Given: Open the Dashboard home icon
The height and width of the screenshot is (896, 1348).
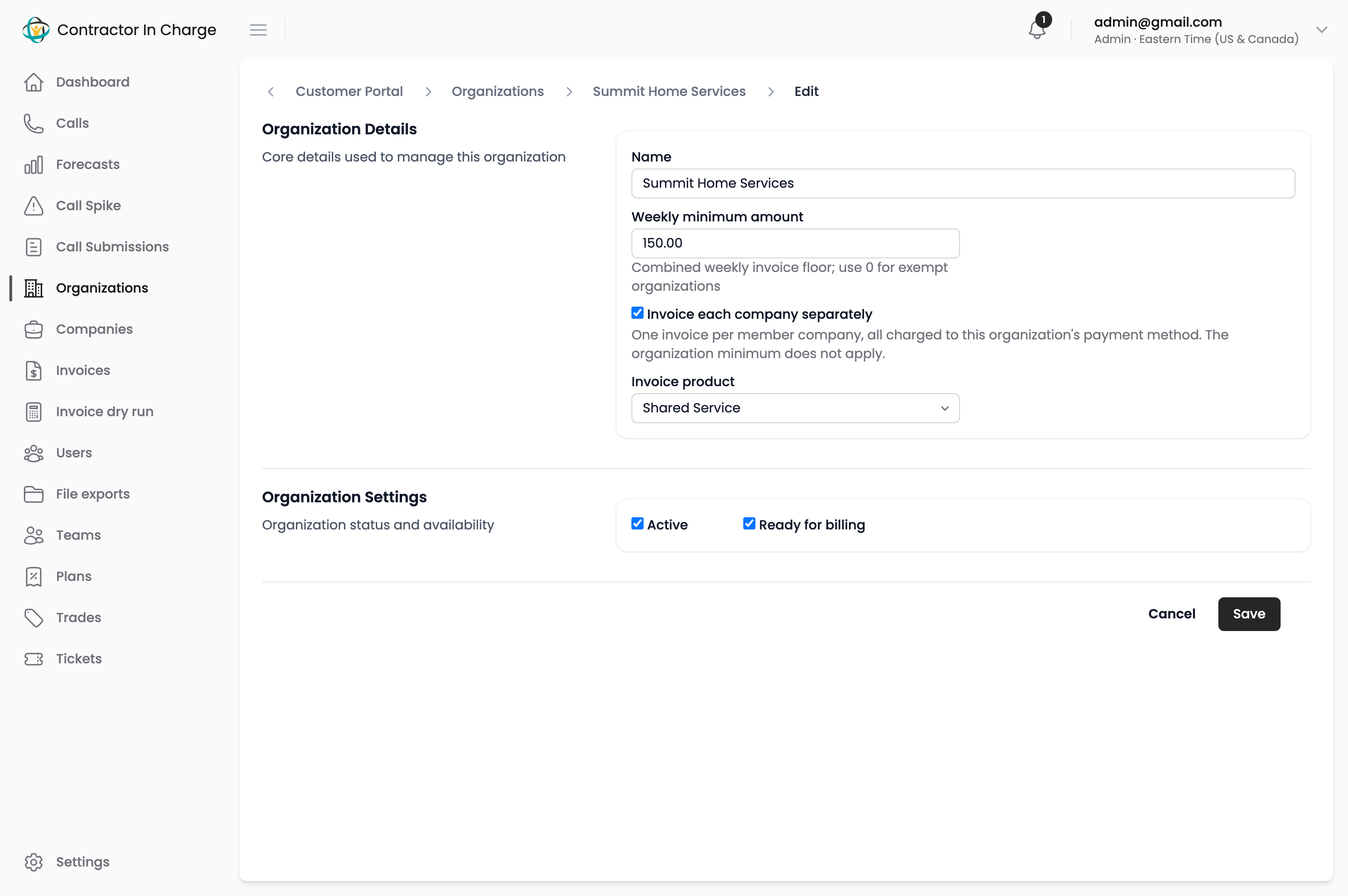Looking at the screenshot, I should [x=34, y=82].
